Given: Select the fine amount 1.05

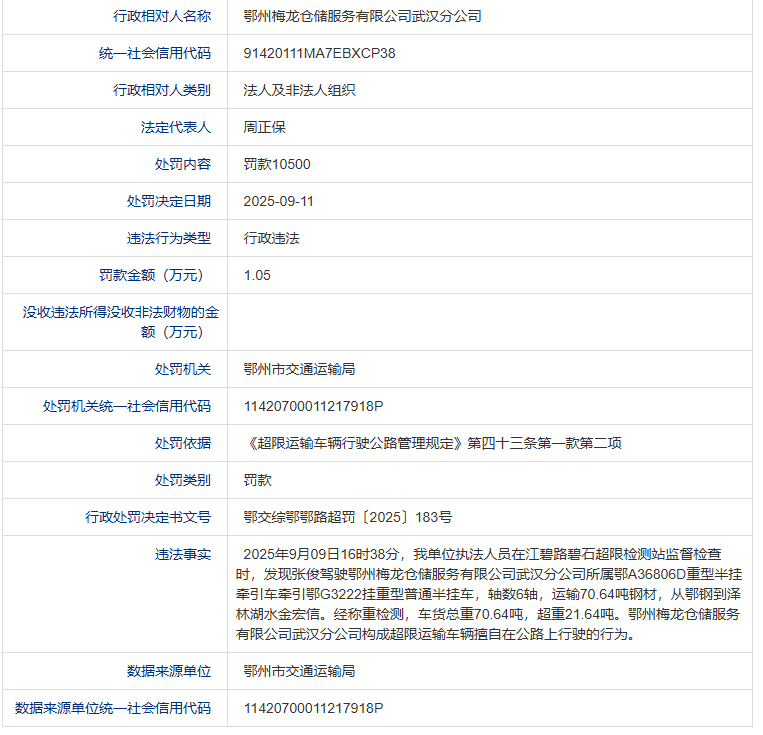Looking at the screenshot, I should [257, 275].
